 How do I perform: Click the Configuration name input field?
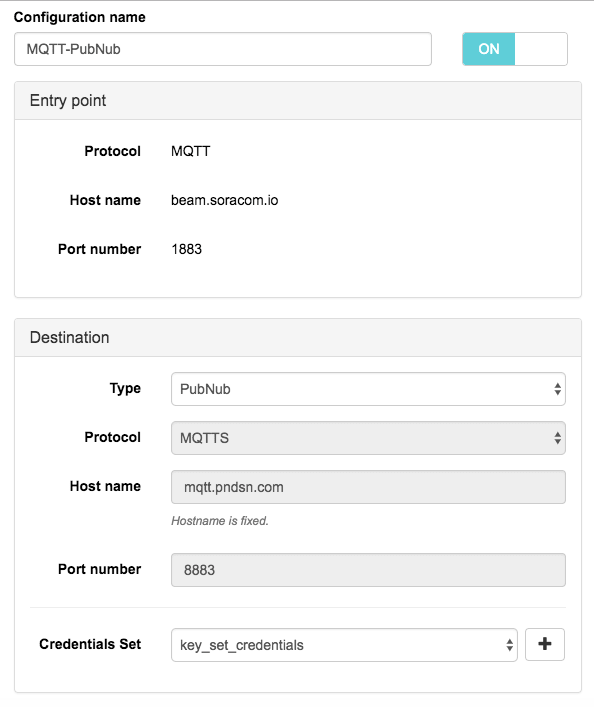click(223, 49)
